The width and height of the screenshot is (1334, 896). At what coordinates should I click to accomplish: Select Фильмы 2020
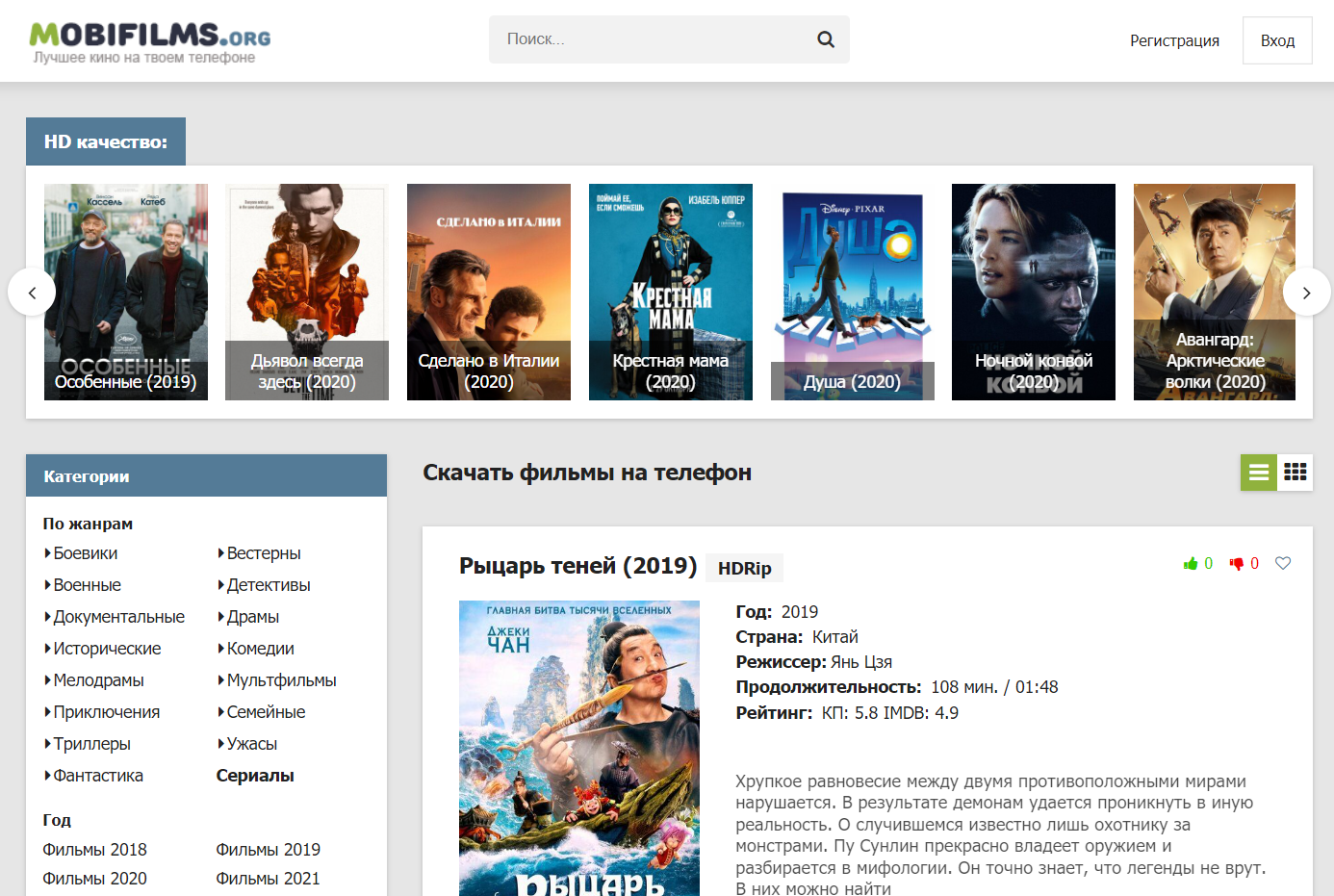pyautogui.click(x=94, y=879)
